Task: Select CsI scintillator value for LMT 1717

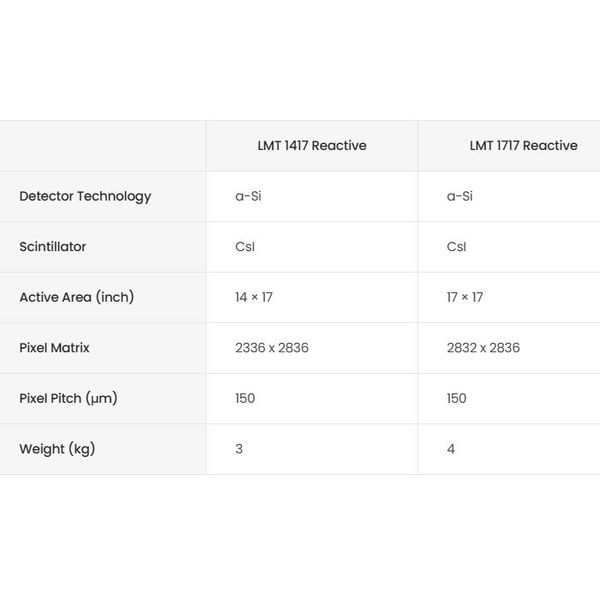Action: [456, 247]
